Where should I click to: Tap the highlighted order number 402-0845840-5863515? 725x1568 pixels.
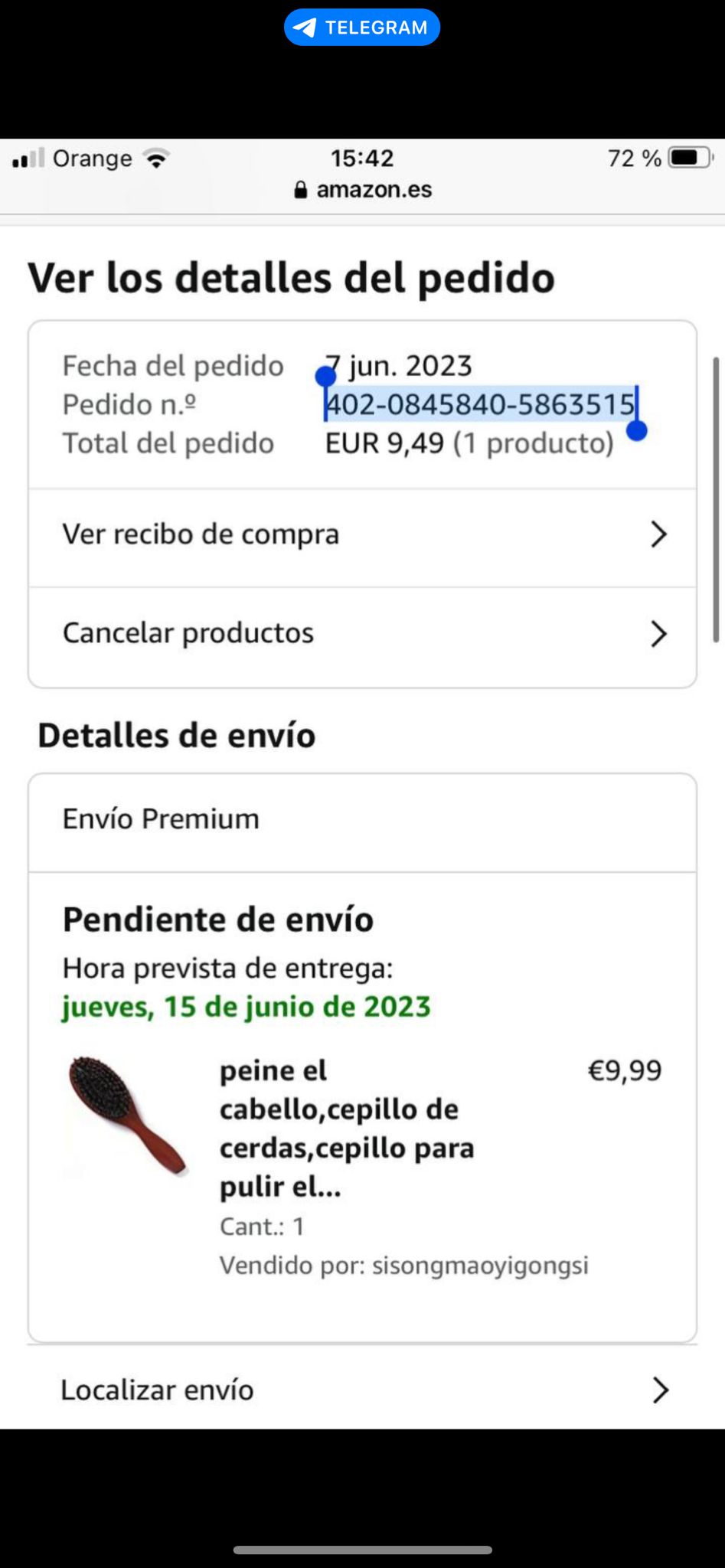click(x=481, y=404)
